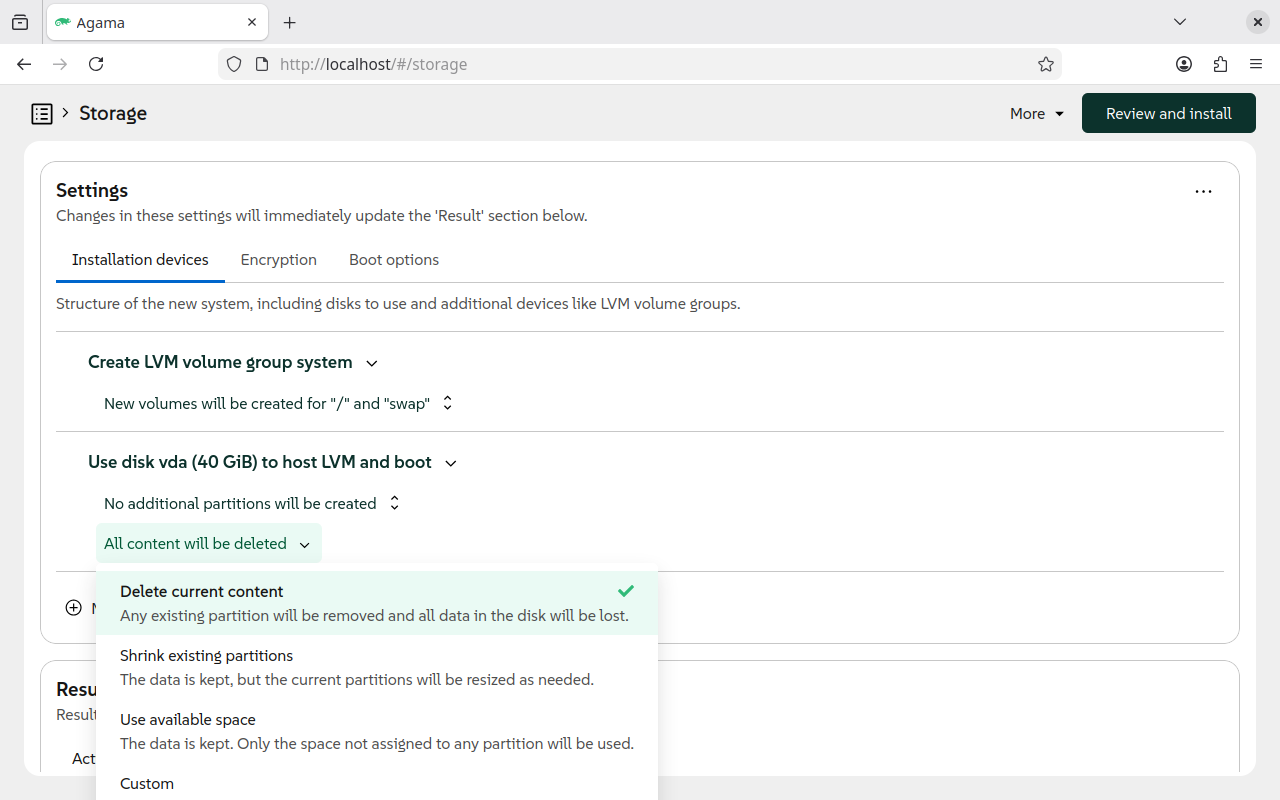Open the Settings three-dot options menu
The width and height of the screenshot is (1280, 800).
pos(1203,191)
